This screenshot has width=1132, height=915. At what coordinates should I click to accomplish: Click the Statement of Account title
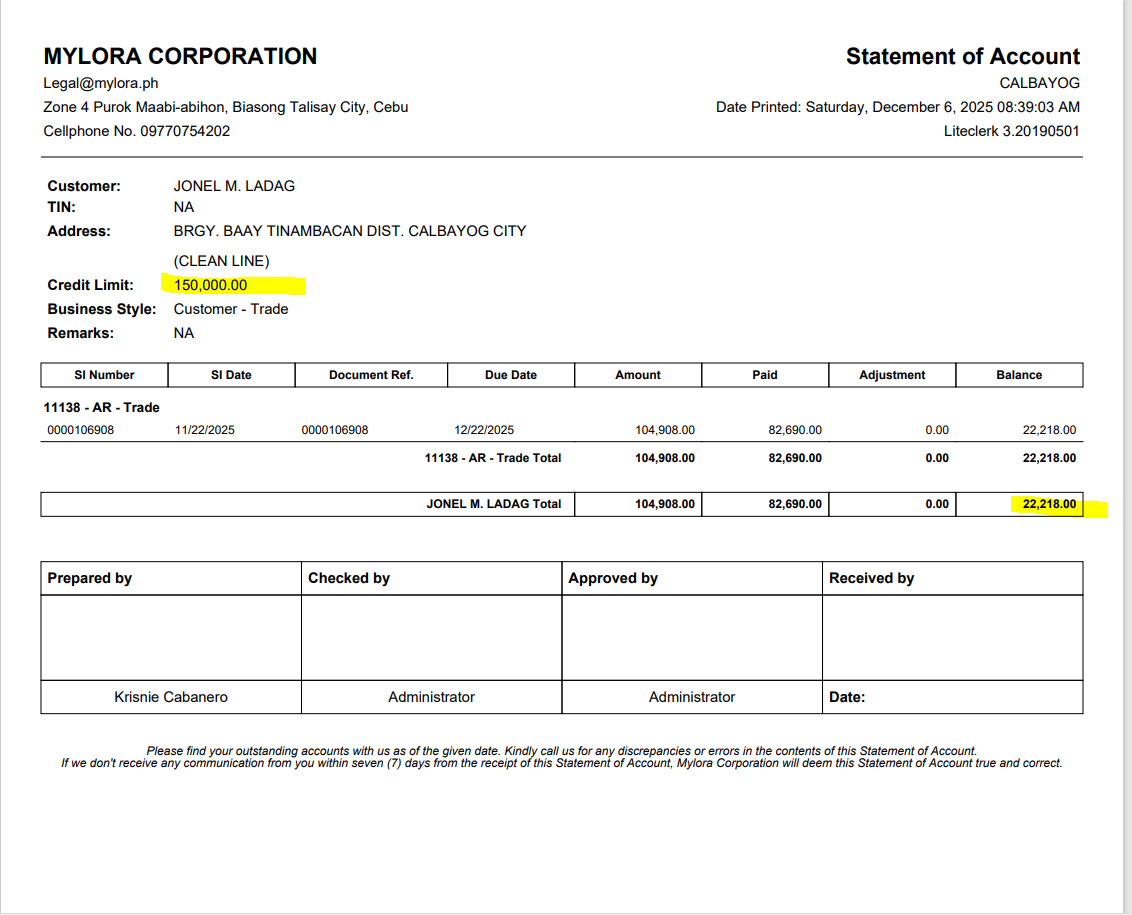pos(962,56)
